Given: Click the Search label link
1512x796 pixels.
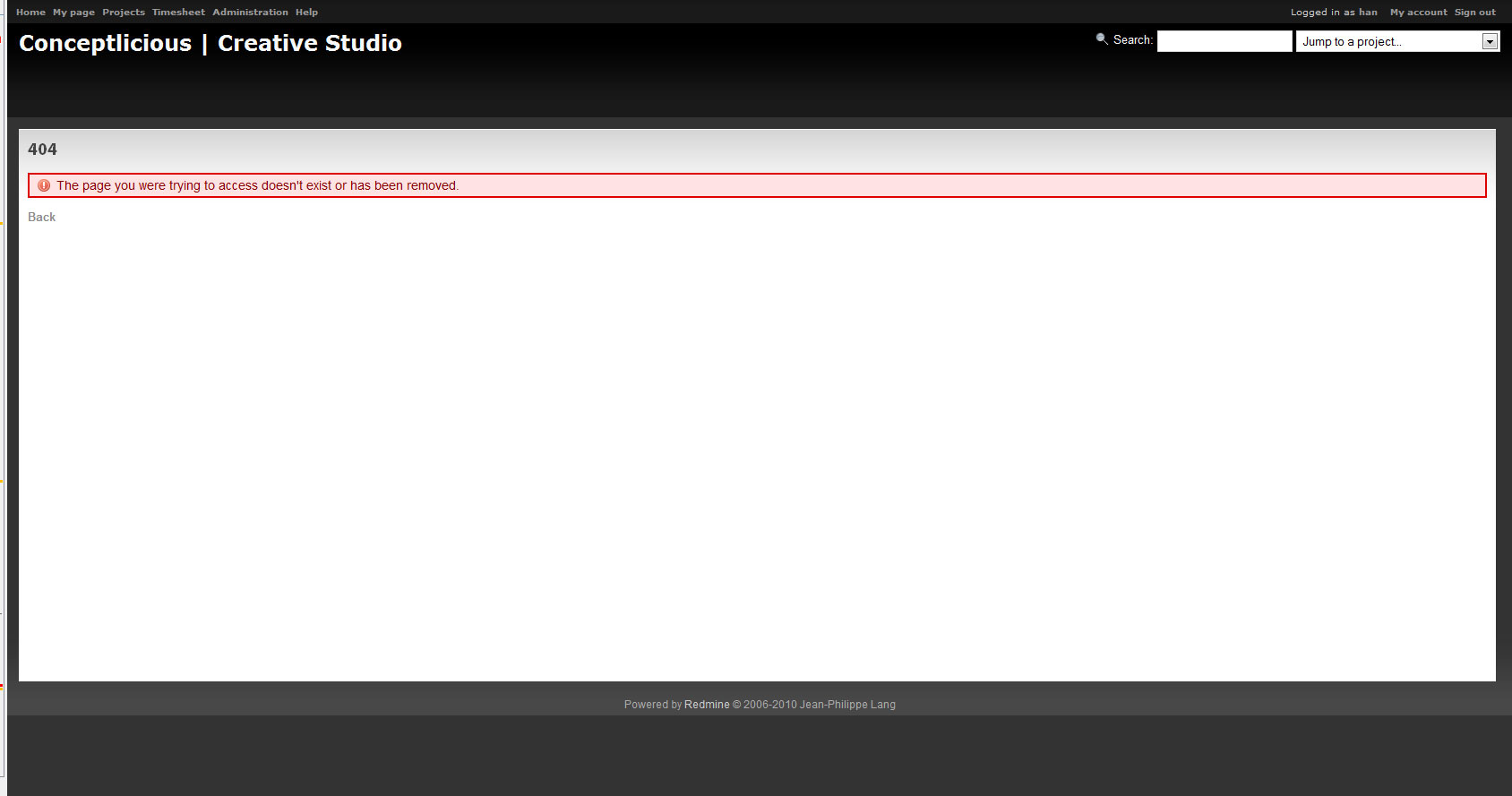Looking at the screenshot, I should pos(1131,40).
